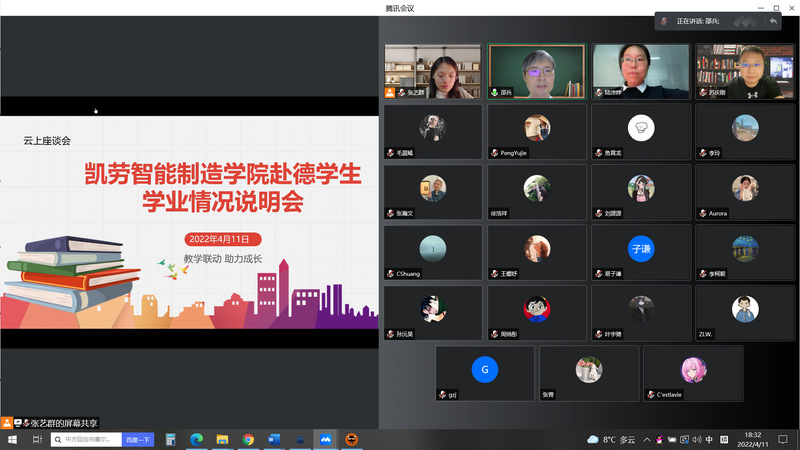Click the muted mic icon on PengYujie's tile
The width and height of the screenshot is (800, 450).
[x=494, y=153]
